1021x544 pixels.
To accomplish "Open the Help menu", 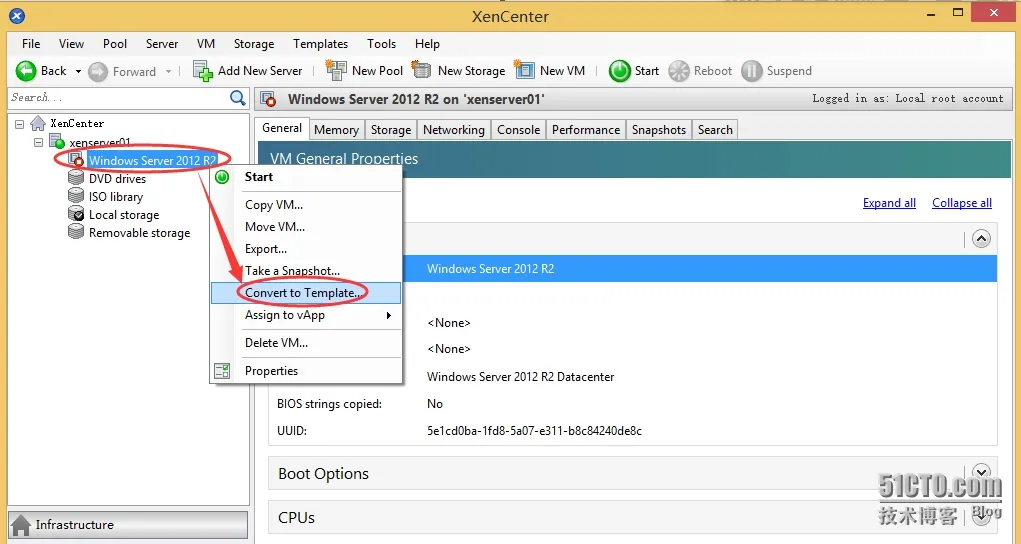I will pos(427,44).
